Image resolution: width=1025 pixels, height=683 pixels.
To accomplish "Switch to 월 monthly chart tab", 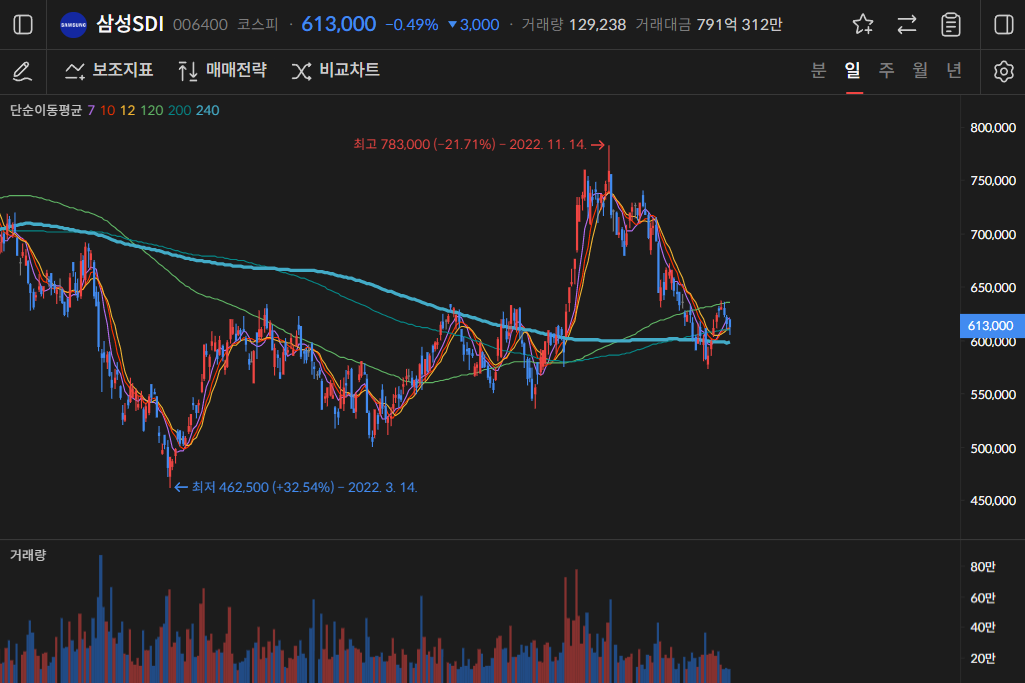I will (920, 70).
